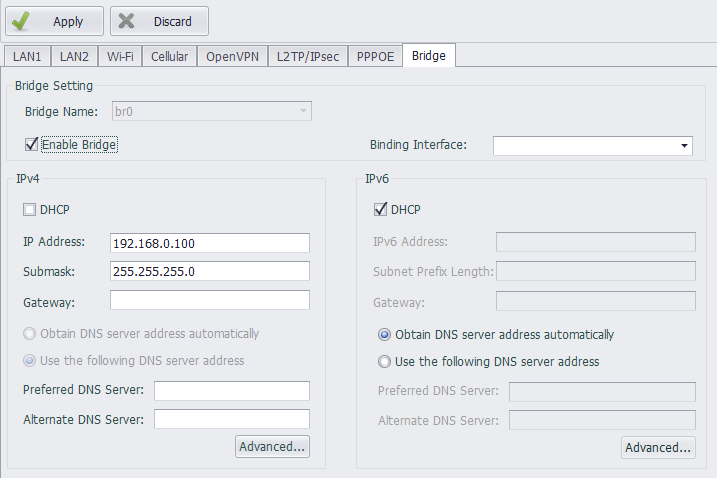The width and height of the screenshot is (717, 478).
Task: Click the X Discard icon
Action: tap(128, 21)
